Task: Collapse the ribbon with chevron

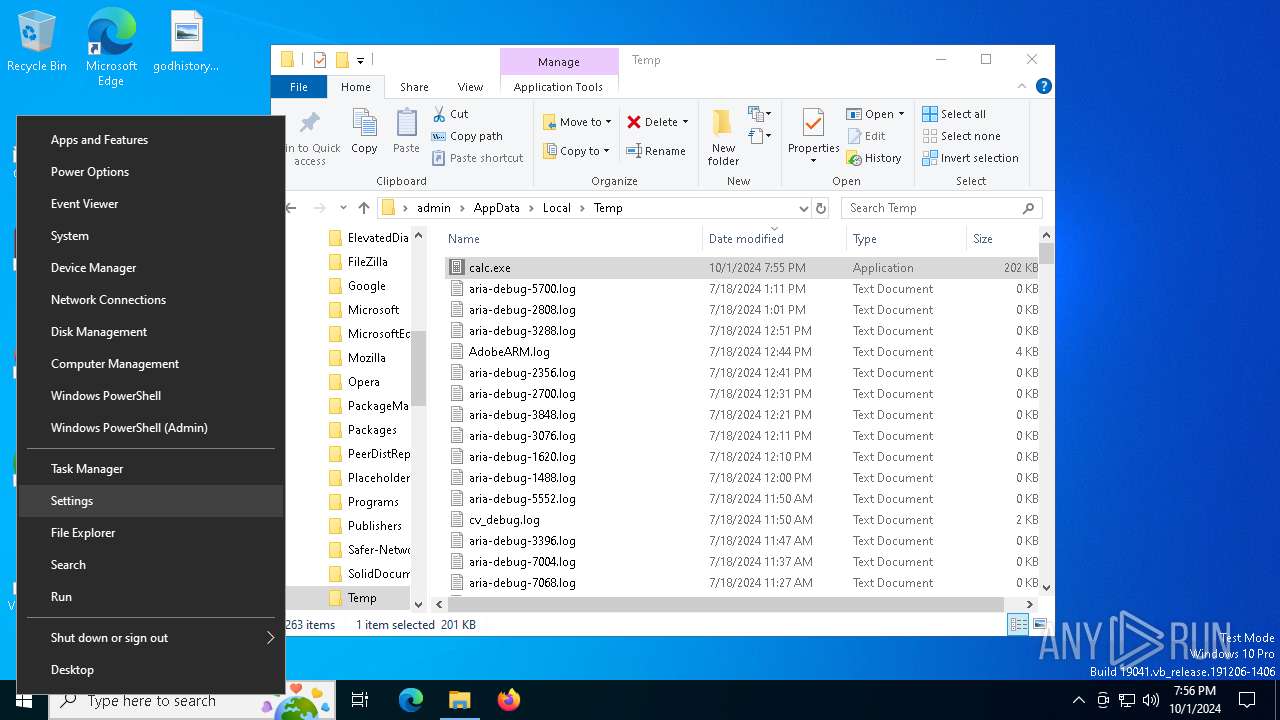Action: coord(1021,87)
